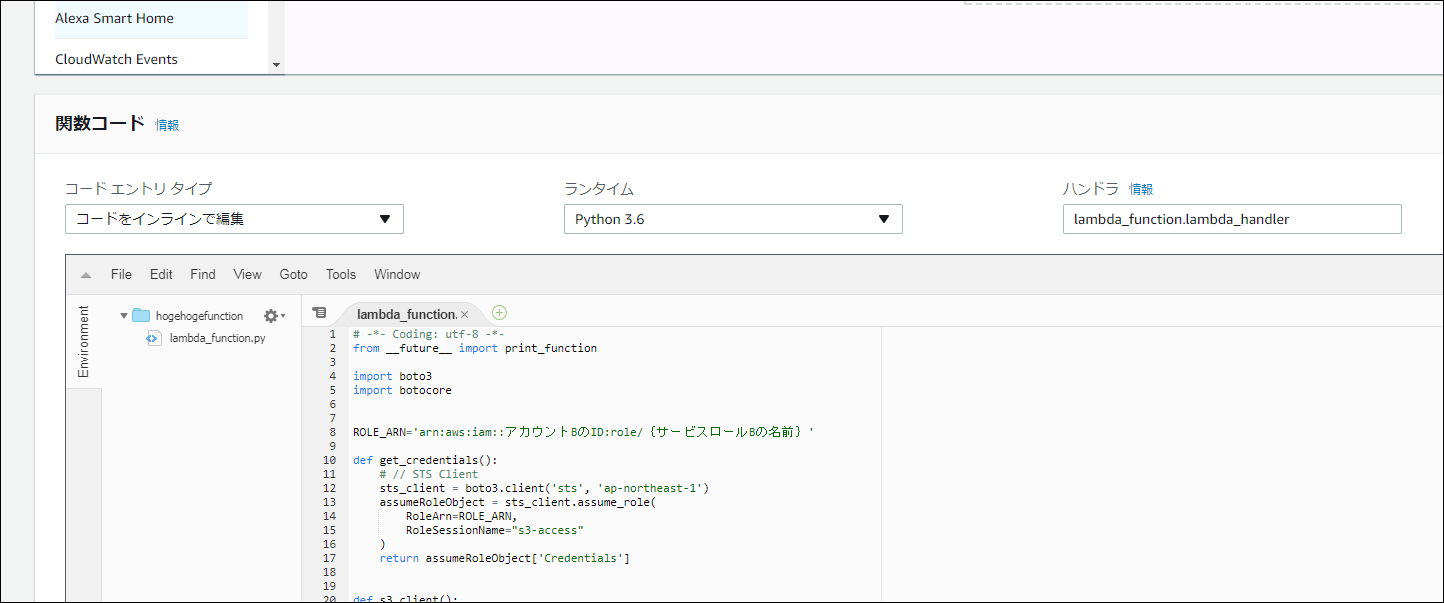Collapse the editor menu bar via triangle arrow

click(x=86, y=274)
